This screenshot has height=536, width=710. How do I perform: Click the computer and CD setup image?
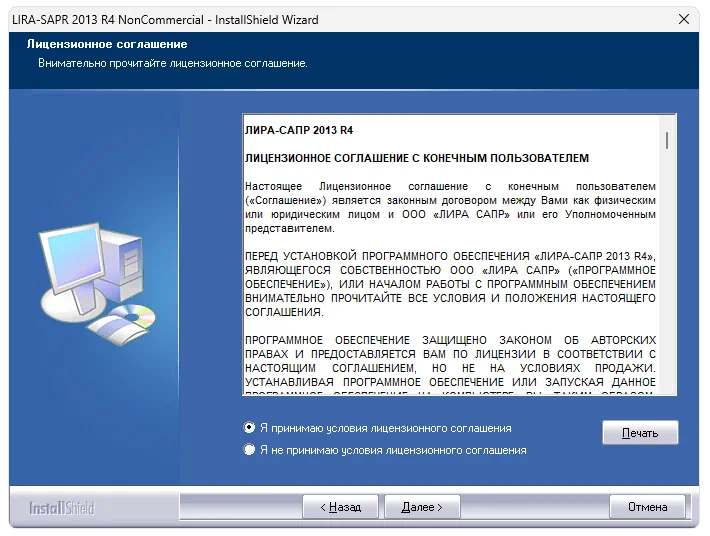97,283
